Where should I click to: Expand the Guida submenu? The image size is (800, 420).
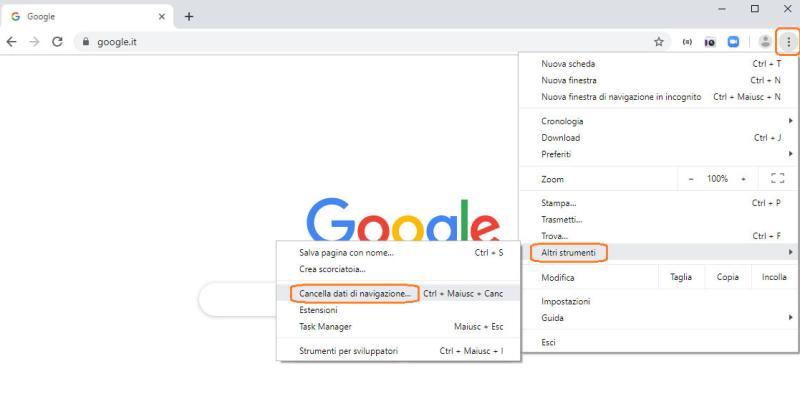tap(659, 317)
